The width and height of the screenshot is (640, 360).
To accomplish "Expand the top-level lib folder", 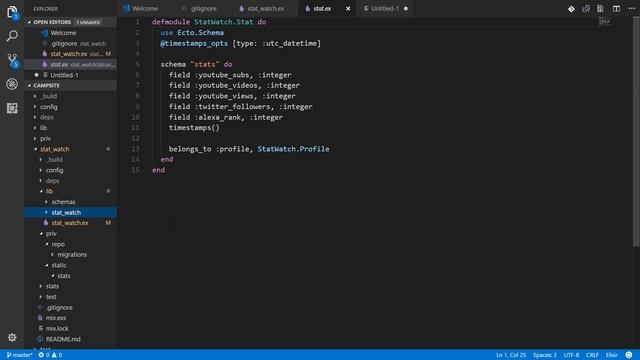I will point(43,128).
